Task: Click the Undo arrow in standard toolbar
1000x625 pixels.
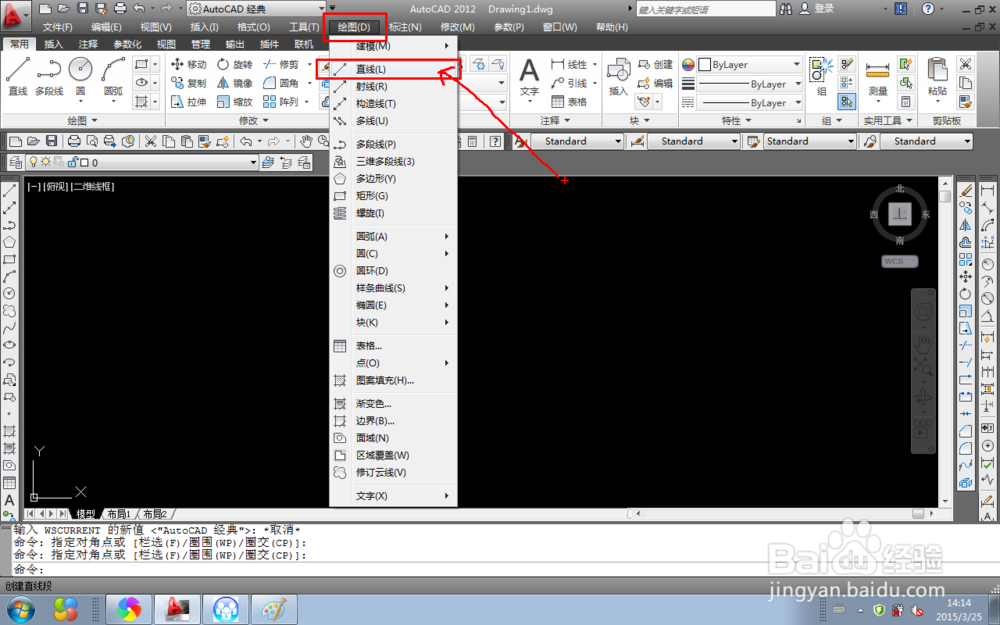Action: point(246,142)
